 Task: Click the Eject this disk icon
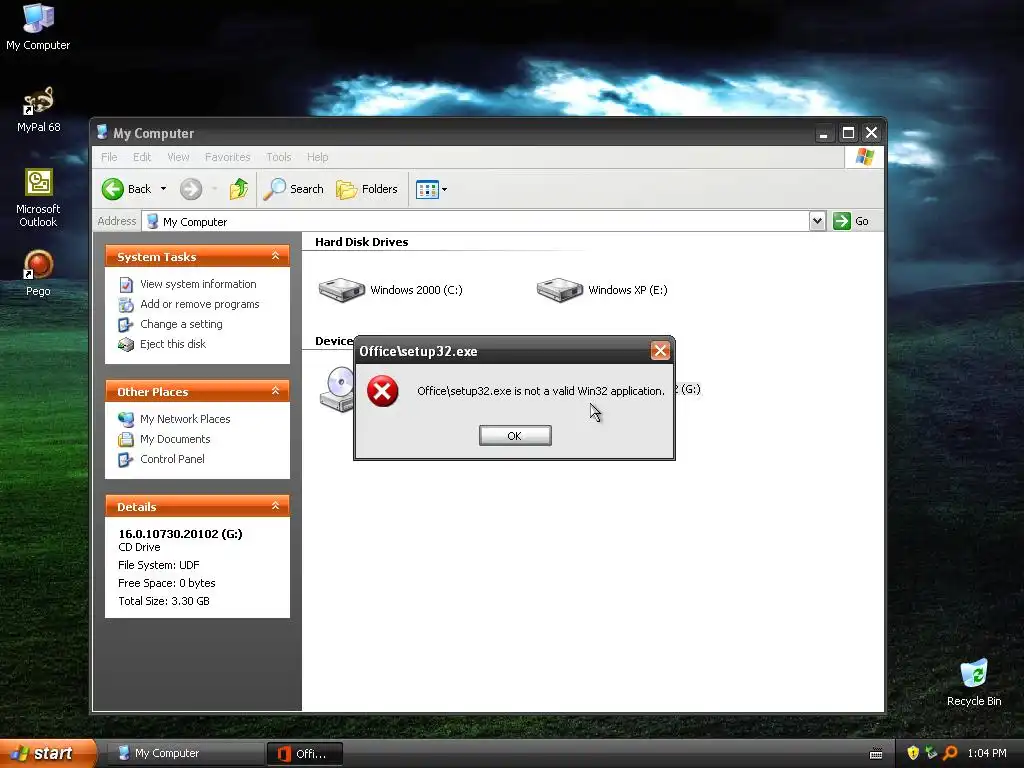tap(126, 344)
